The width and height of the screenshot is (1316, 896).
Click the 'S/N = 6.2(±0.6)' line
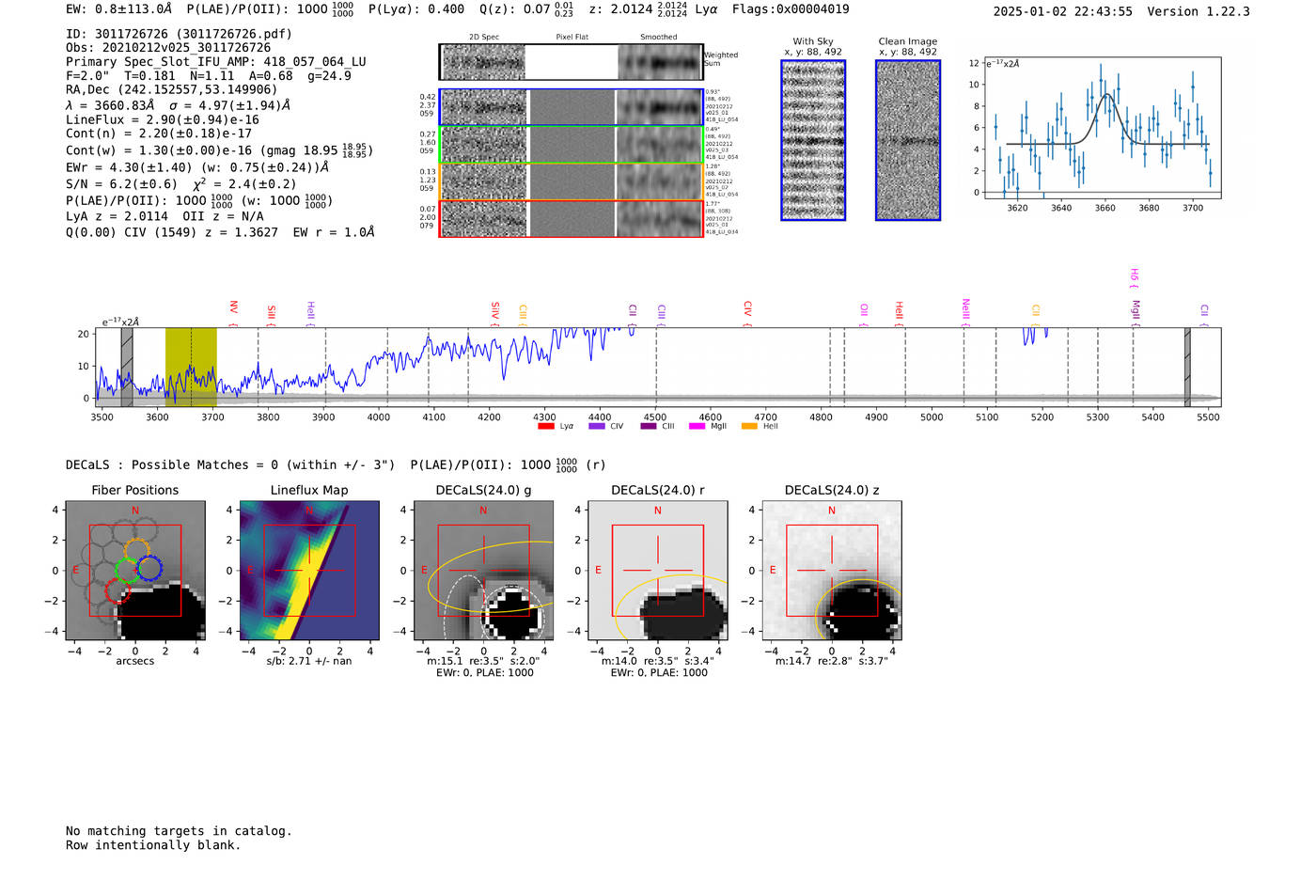point(121,184)
